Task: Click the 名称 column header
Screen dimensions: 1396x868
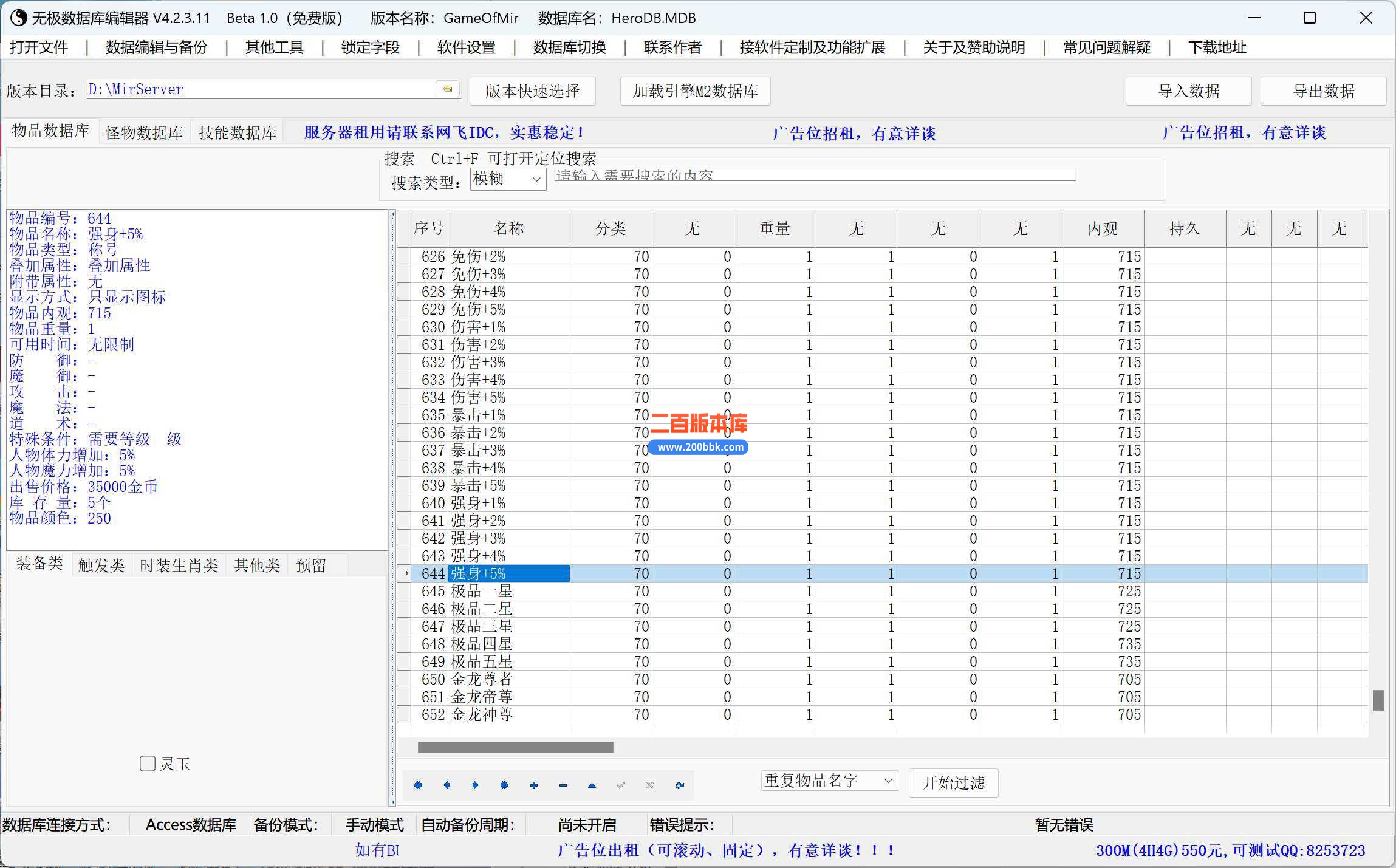Action: click(509, 228)
